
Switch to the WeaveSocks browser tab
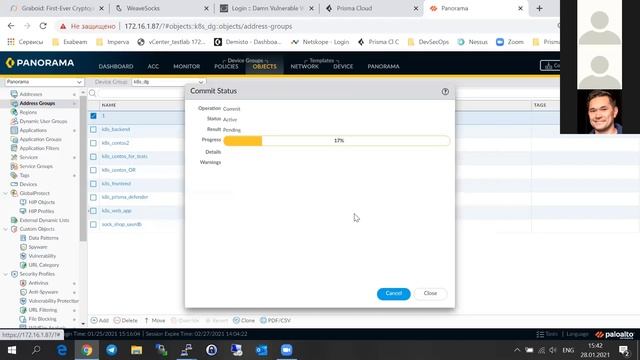pos(161,8)
